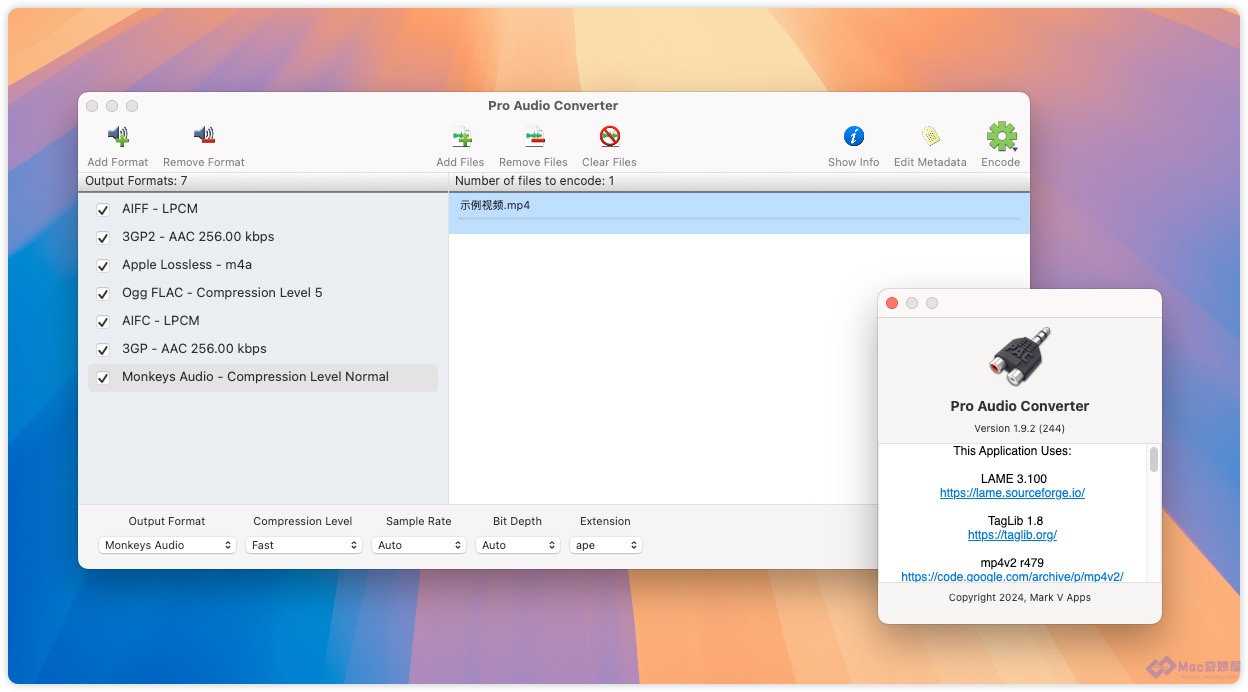Uncheck the AIFC - LPCM format
The width and height of the screenshot is (1248, 692).
(102, 322)
